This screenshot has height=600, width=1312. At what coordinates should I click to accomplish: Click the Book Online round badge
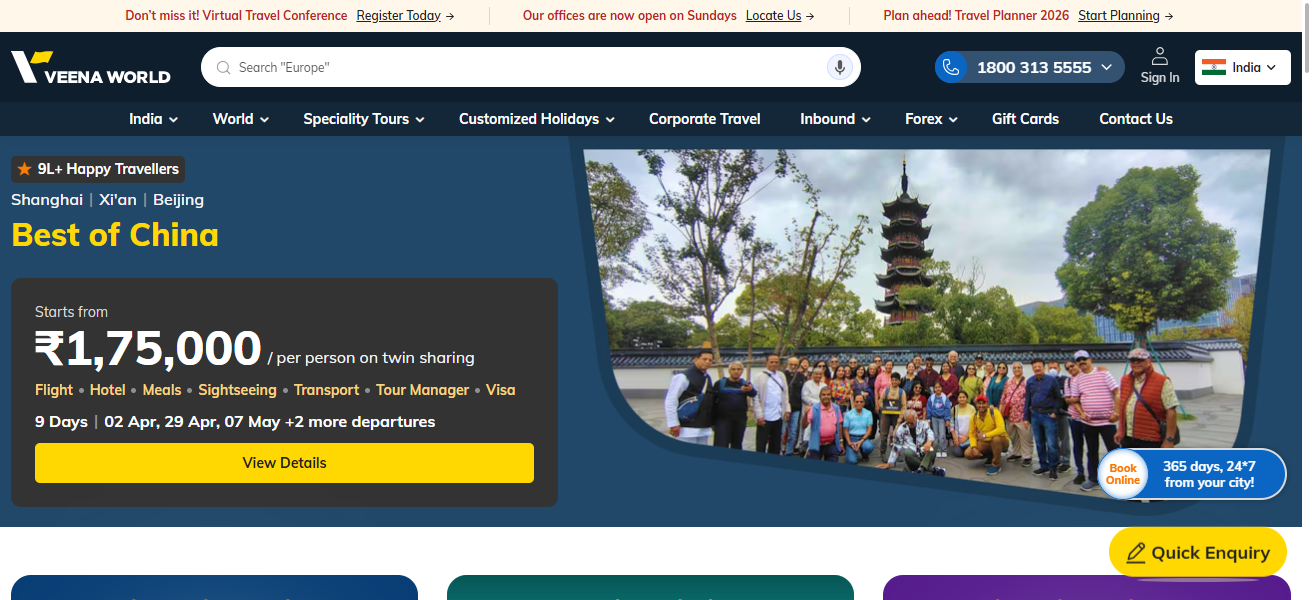[x=1122, y=474]
